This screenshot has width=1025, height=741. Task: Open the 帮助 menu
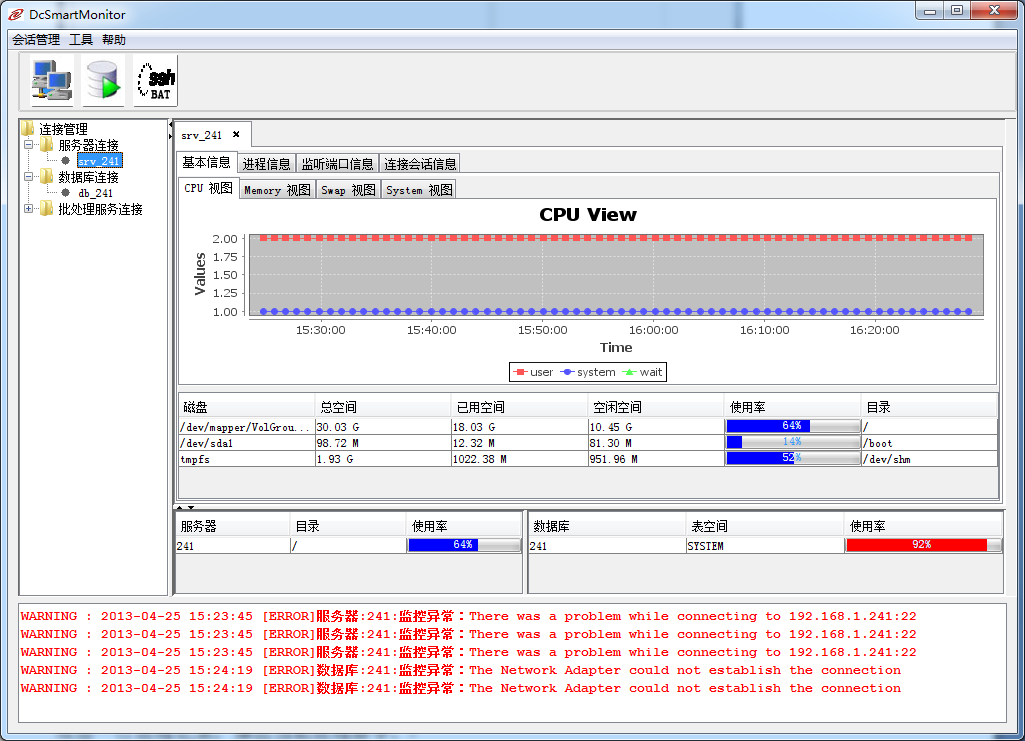[114, 40]
